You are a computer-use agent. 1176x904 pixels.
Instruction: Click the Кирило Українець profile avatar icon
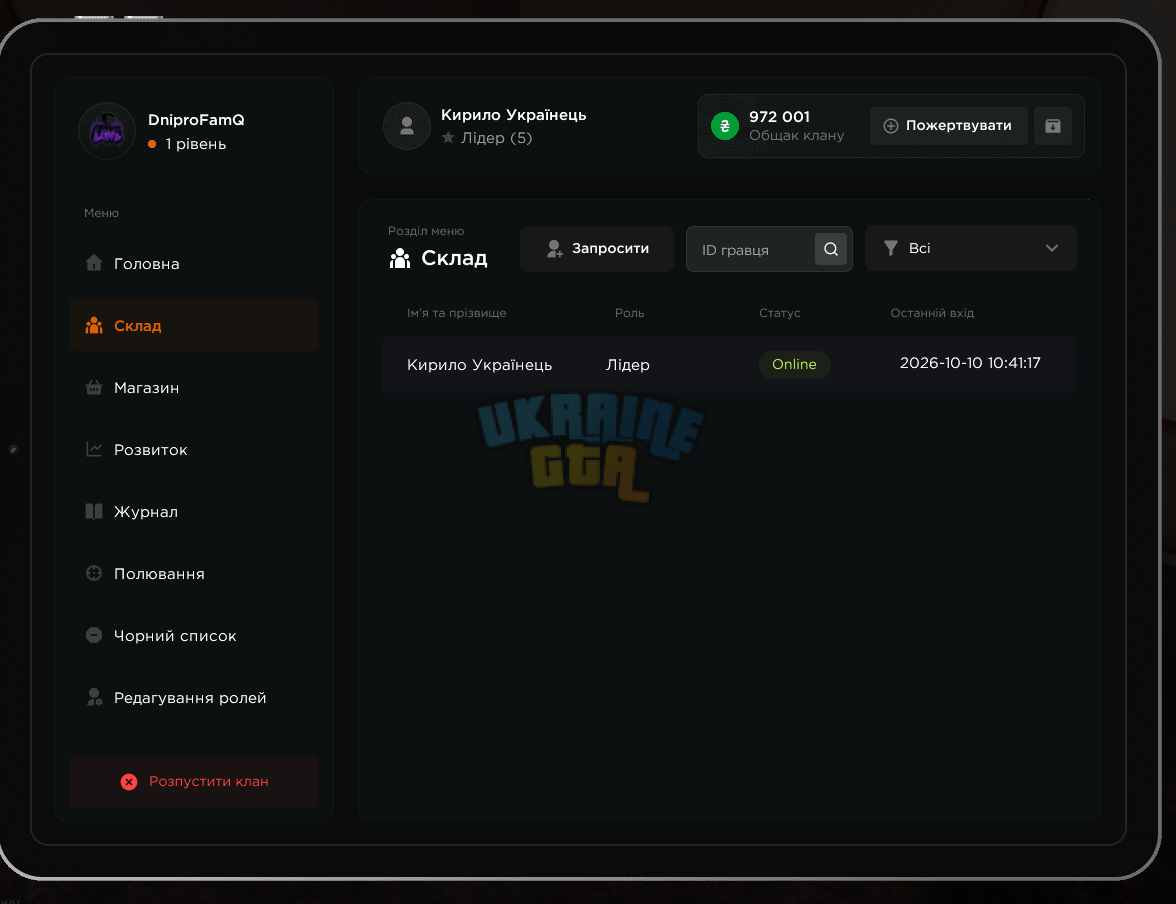406,126
